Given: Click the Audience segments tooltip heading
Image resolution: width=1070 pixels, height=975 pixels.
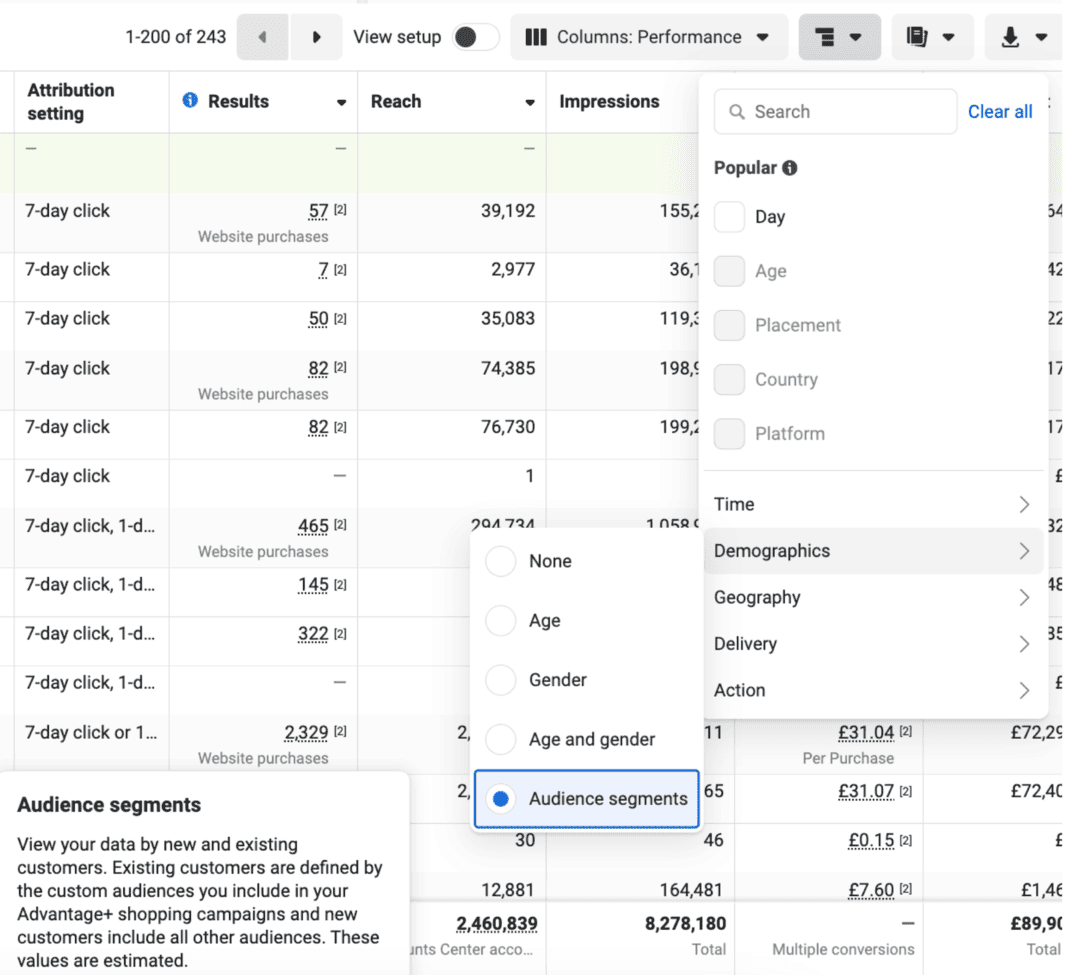Looking at the screenshot, I should pyautogui.click(x=109, y=805).
